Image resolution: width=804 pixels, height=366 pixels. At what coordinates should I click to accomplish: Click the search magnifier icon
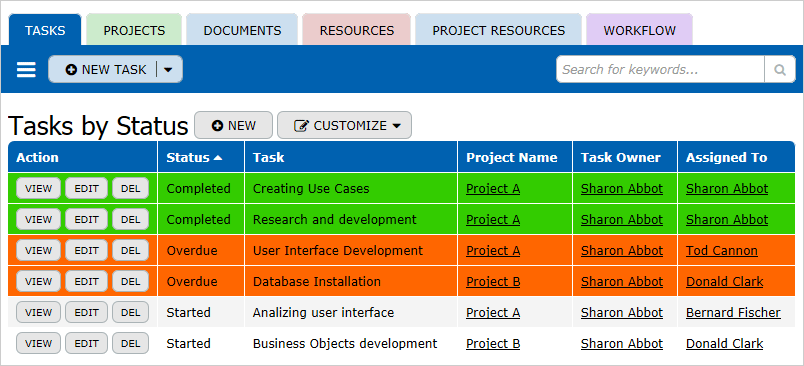[x=780, y=70]
